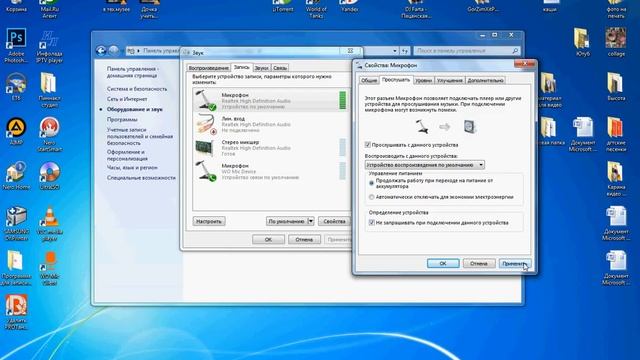
Task: Select the Пиннакл студия folder icon
Action: 49,90
